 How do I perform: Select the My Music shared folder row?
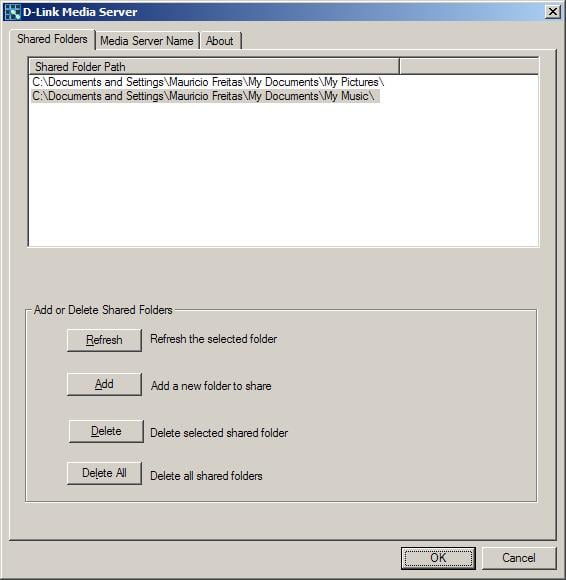(205, 96)
